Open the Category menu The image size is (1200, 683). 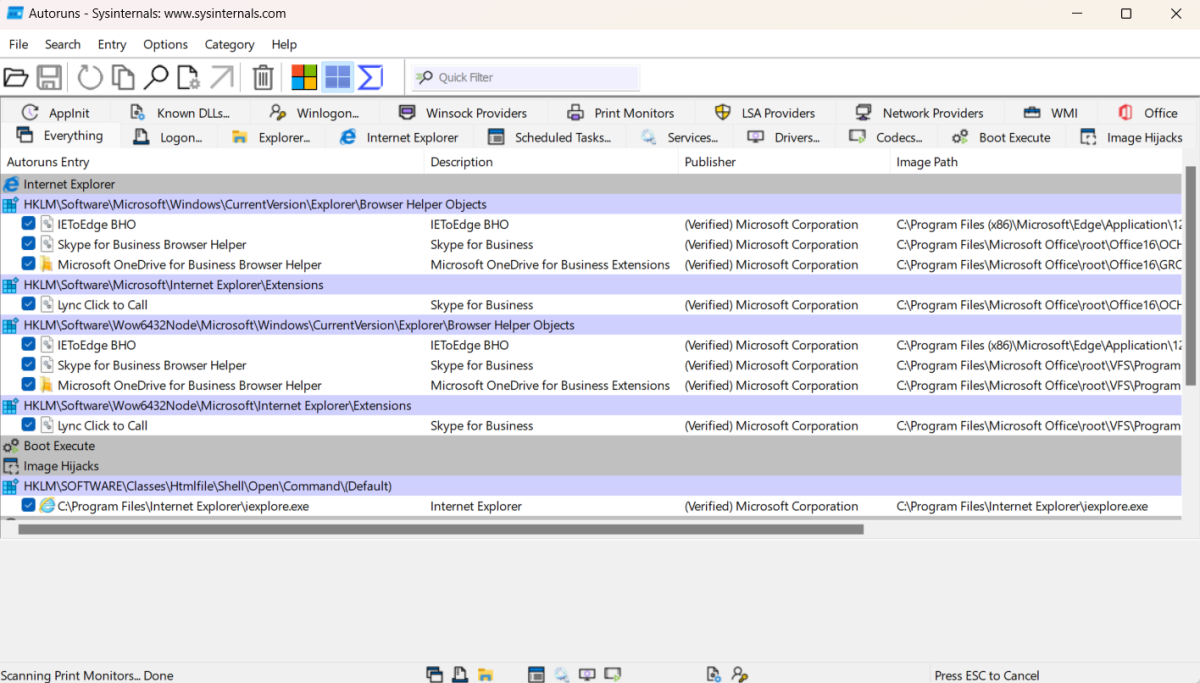click(229, 44)
